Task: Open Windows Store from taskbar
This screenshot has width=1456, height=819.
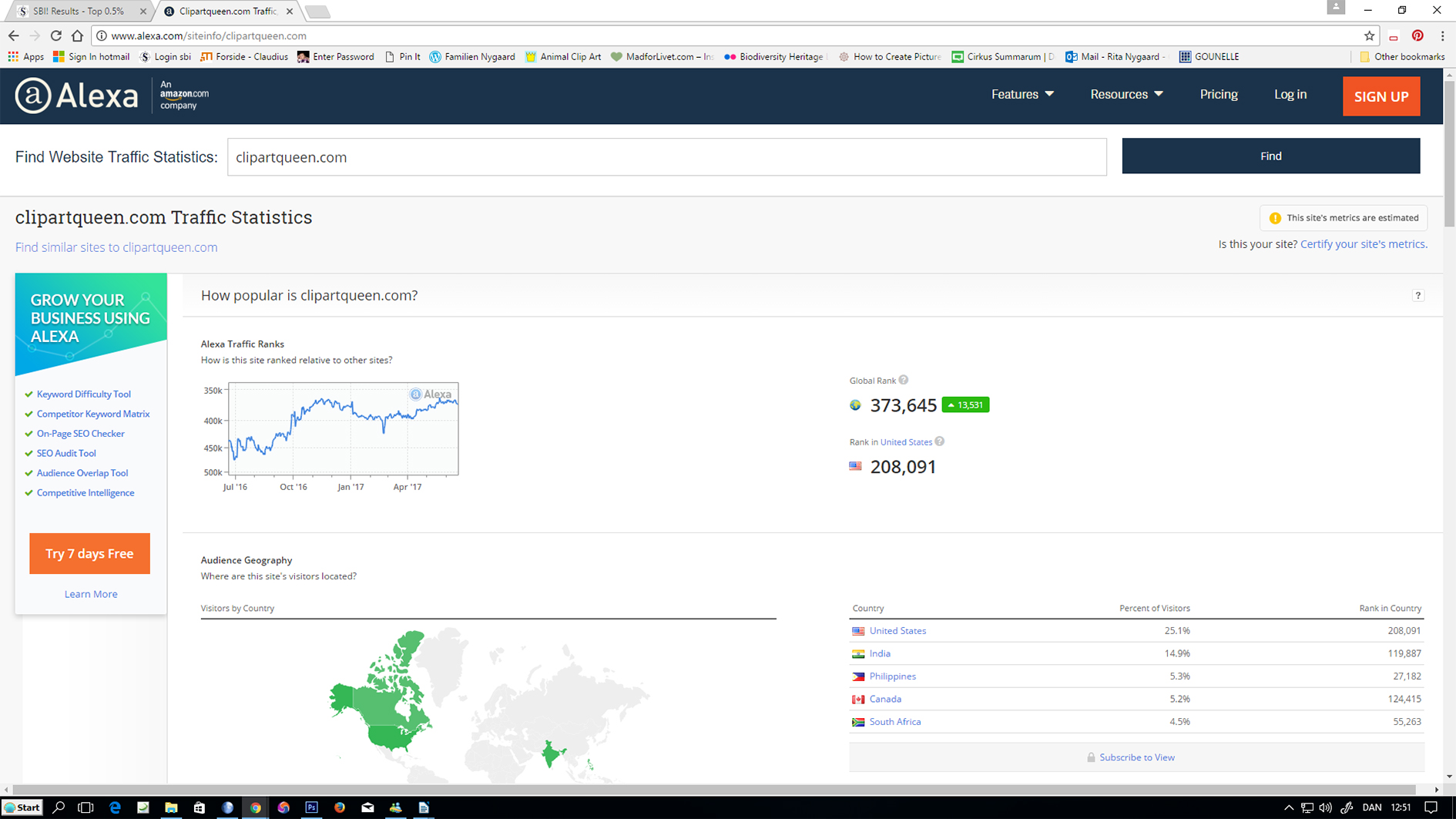Action: click(x=200, y=807)
